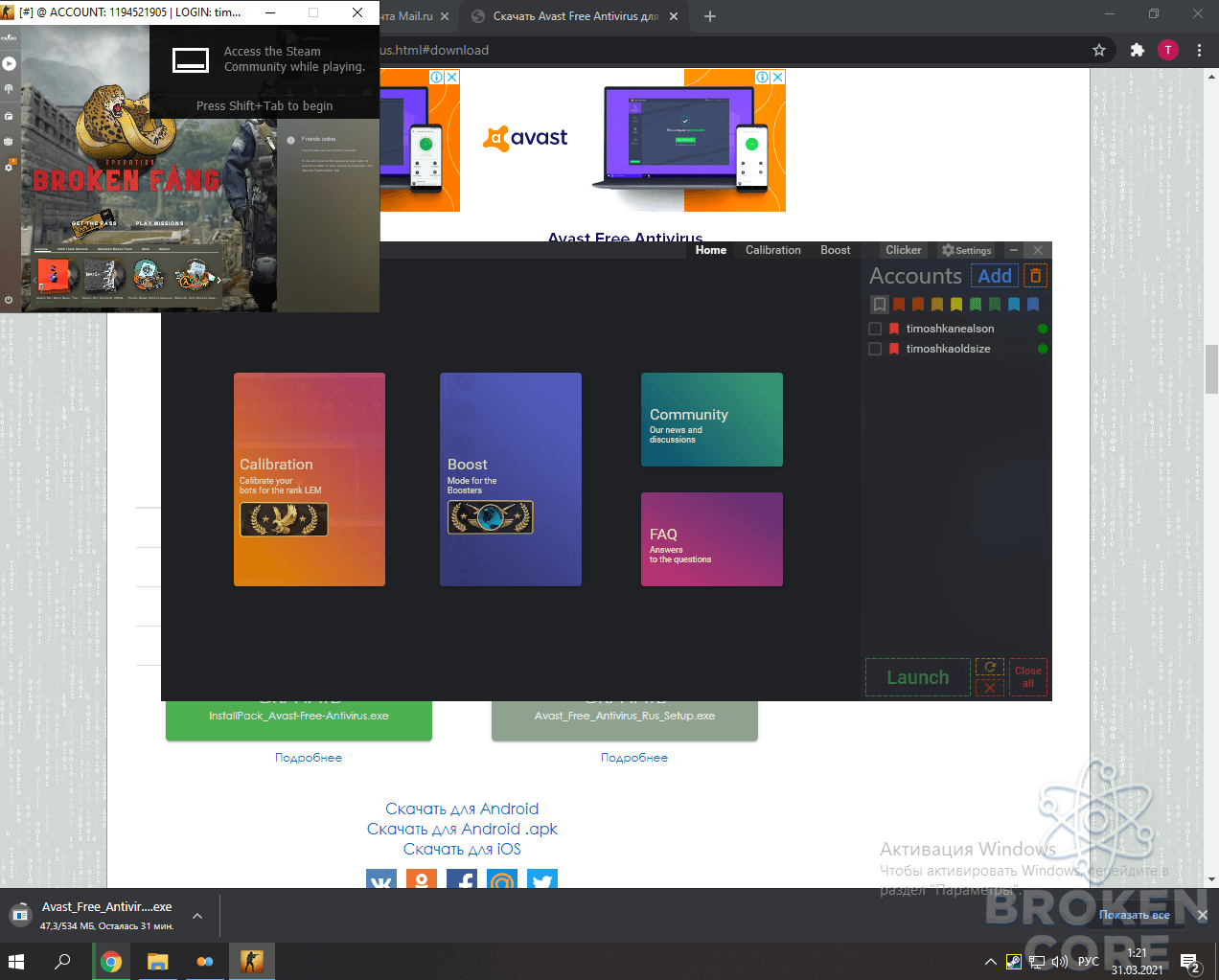Viewport: 1219px width, 980px height.
Task: Filter accounts by the cyan bookmark
Action: (x=1014, y=305)
